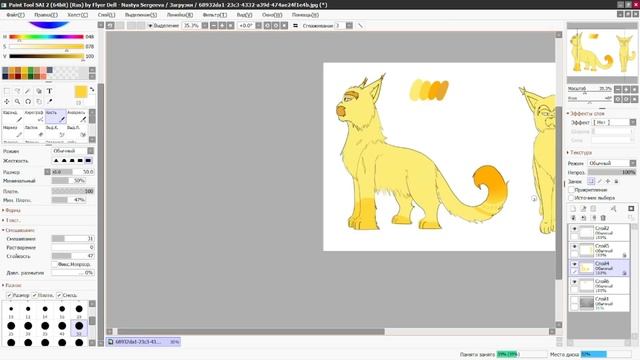Open the Окно menu
The width and height of the screenshot is (640, 360).
(x=272, y=15)
